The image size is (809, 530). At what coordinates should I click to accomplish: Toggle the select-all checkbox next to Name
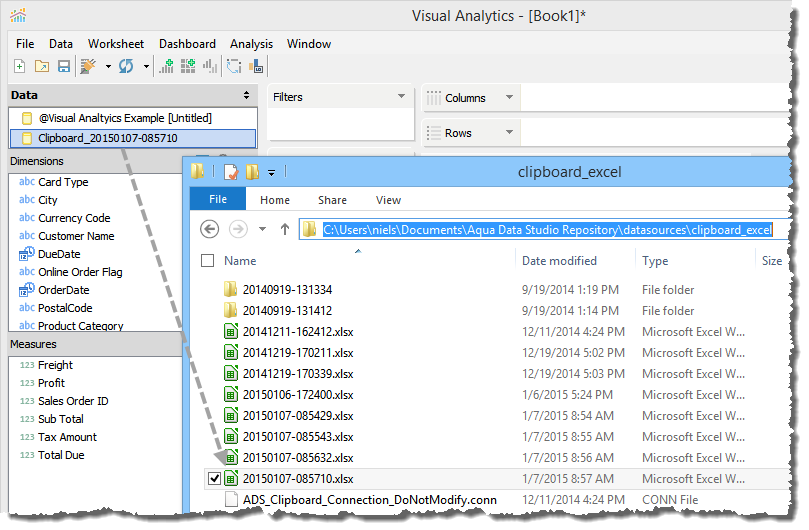[x=207, y=261]
